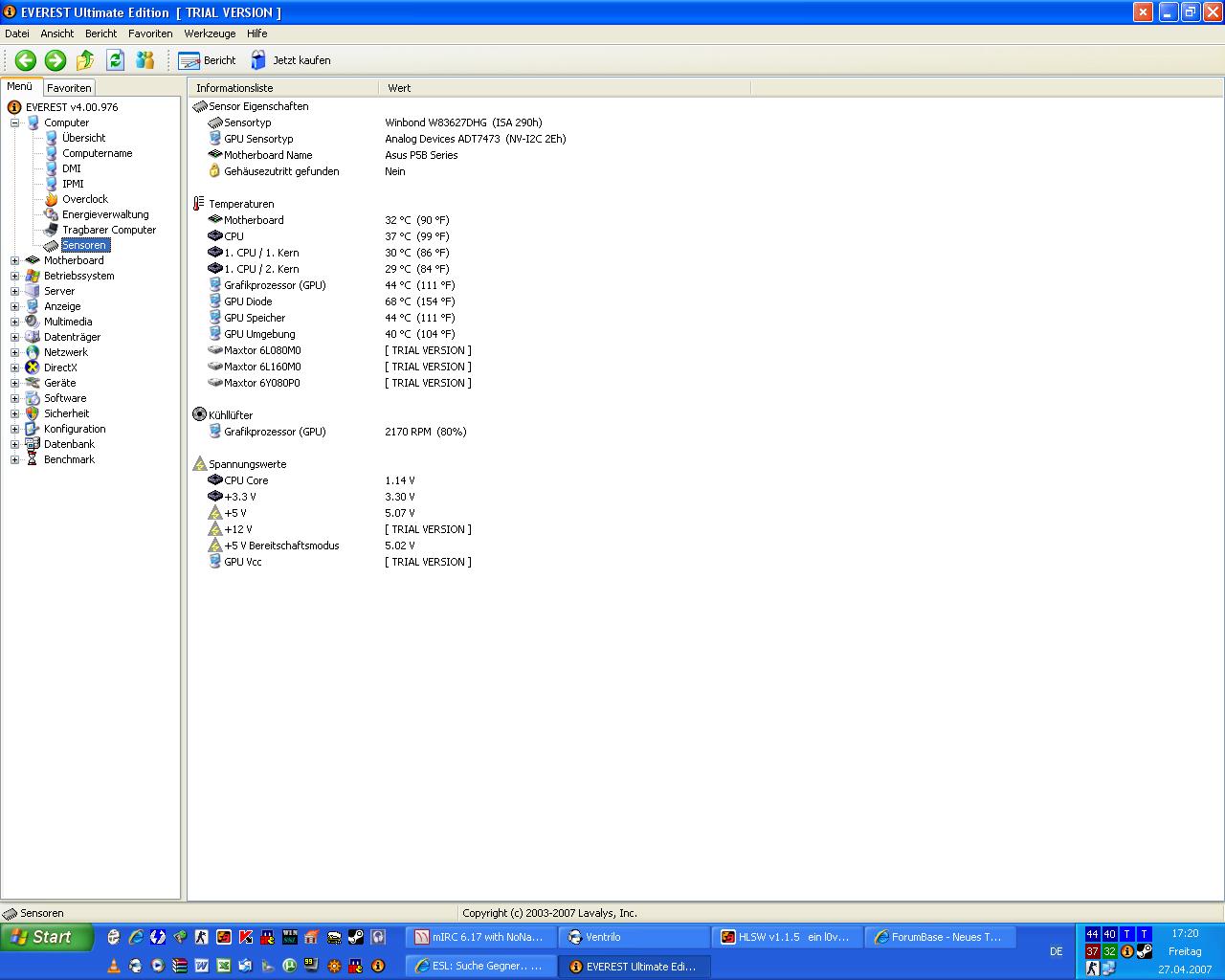Select the IPMI tree item
The width and height of the screenshot is (1225, 980).
coord(73,184)
